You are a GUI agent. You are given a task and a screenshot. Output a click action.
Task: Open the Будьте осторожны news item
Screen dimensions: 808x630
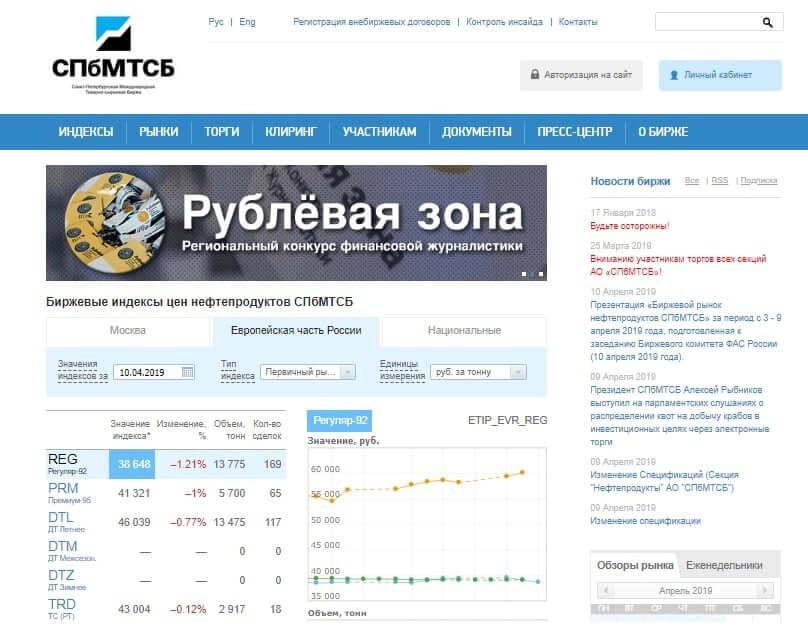pyautogui.click(x=629, y=226)
